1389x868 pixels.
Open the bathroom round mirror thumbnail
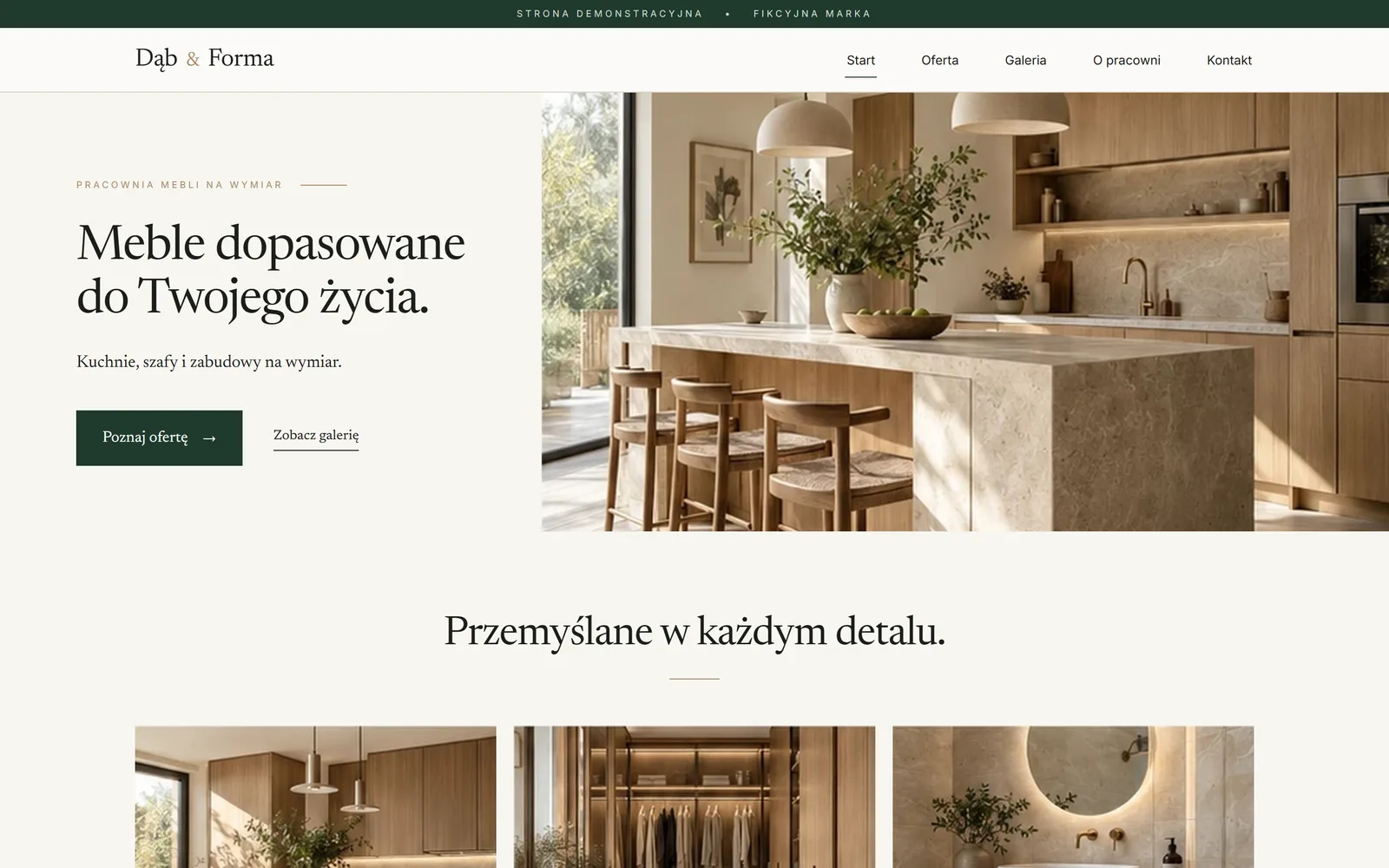pyautogui.click(x=1073, y=797)
